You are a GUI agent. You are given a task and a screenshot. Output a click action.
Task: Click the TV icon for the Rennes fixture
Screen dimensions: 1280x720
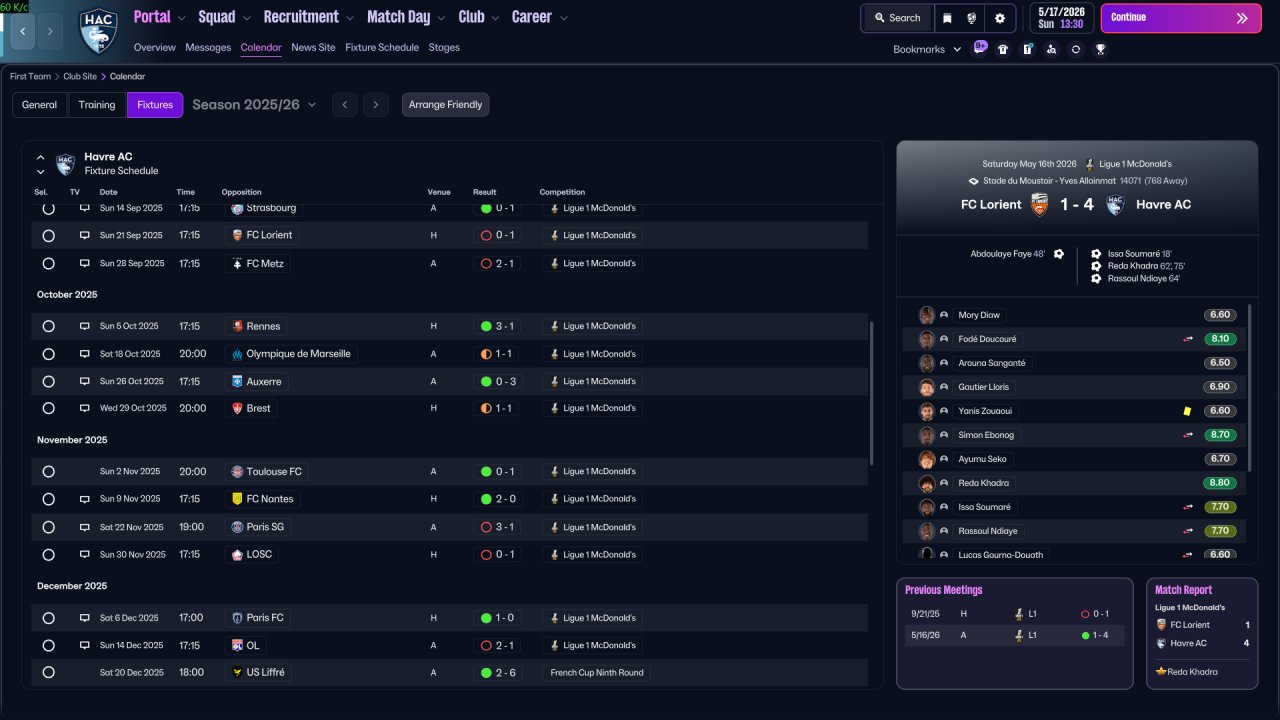coord(84,326)
